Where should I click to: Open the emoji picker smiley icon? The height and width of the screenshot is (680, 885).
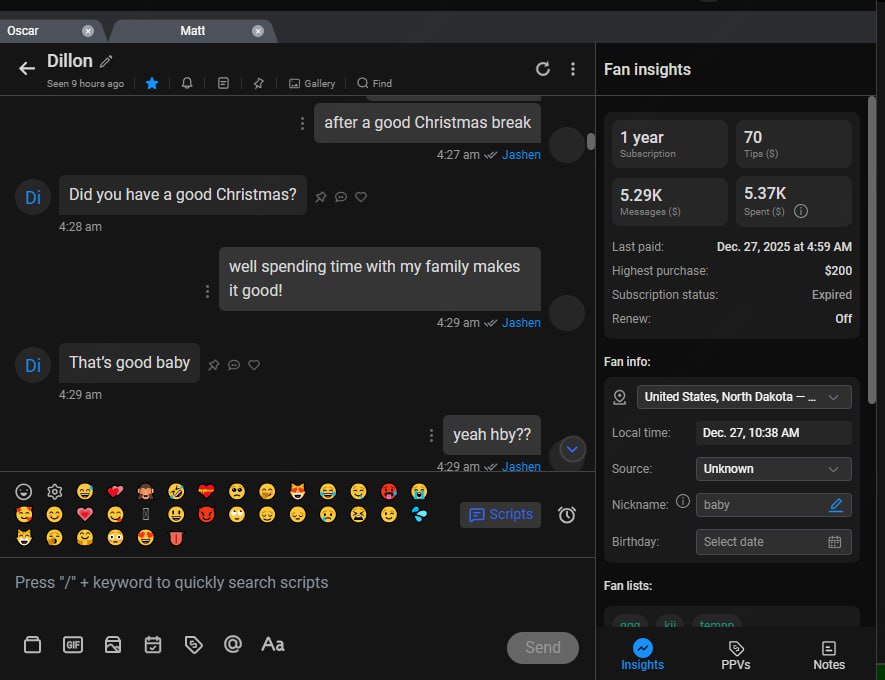[x=24, y=492]
